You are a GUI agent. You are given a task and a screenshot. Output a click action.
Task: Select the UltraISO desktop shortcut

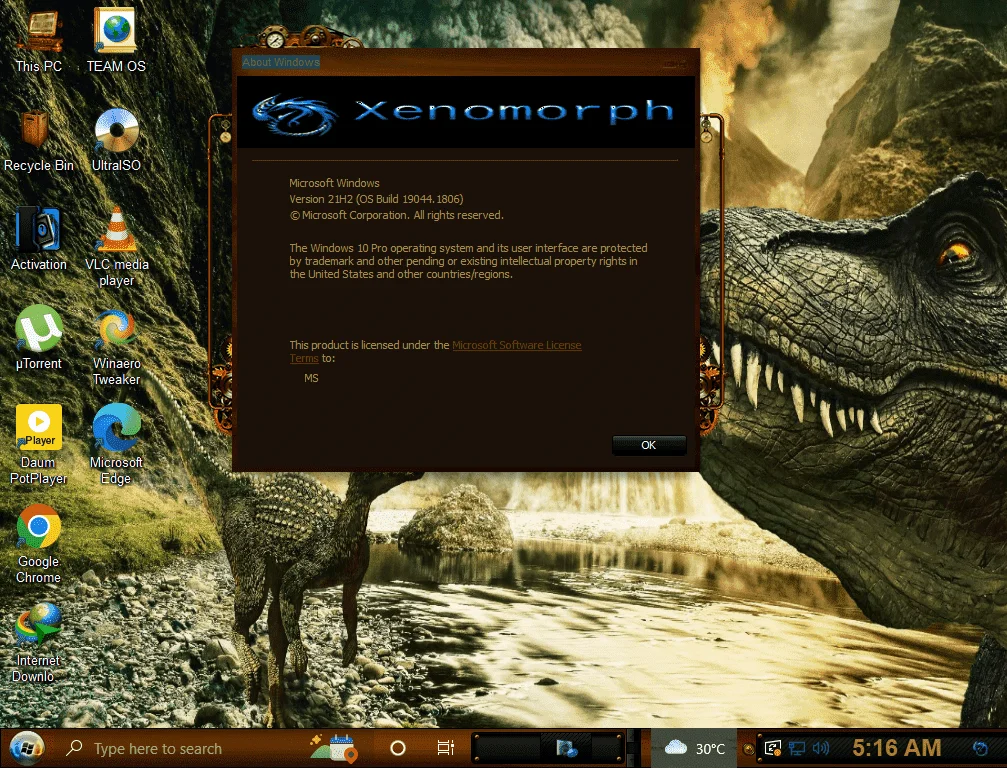click(x=116, y=139)
